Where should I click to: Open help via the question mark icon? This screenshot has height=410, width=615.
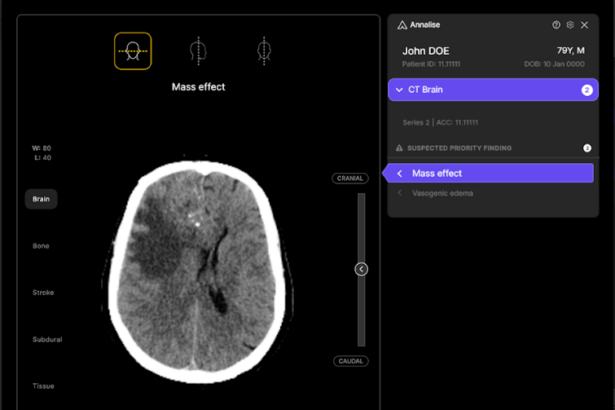(556, 25)
